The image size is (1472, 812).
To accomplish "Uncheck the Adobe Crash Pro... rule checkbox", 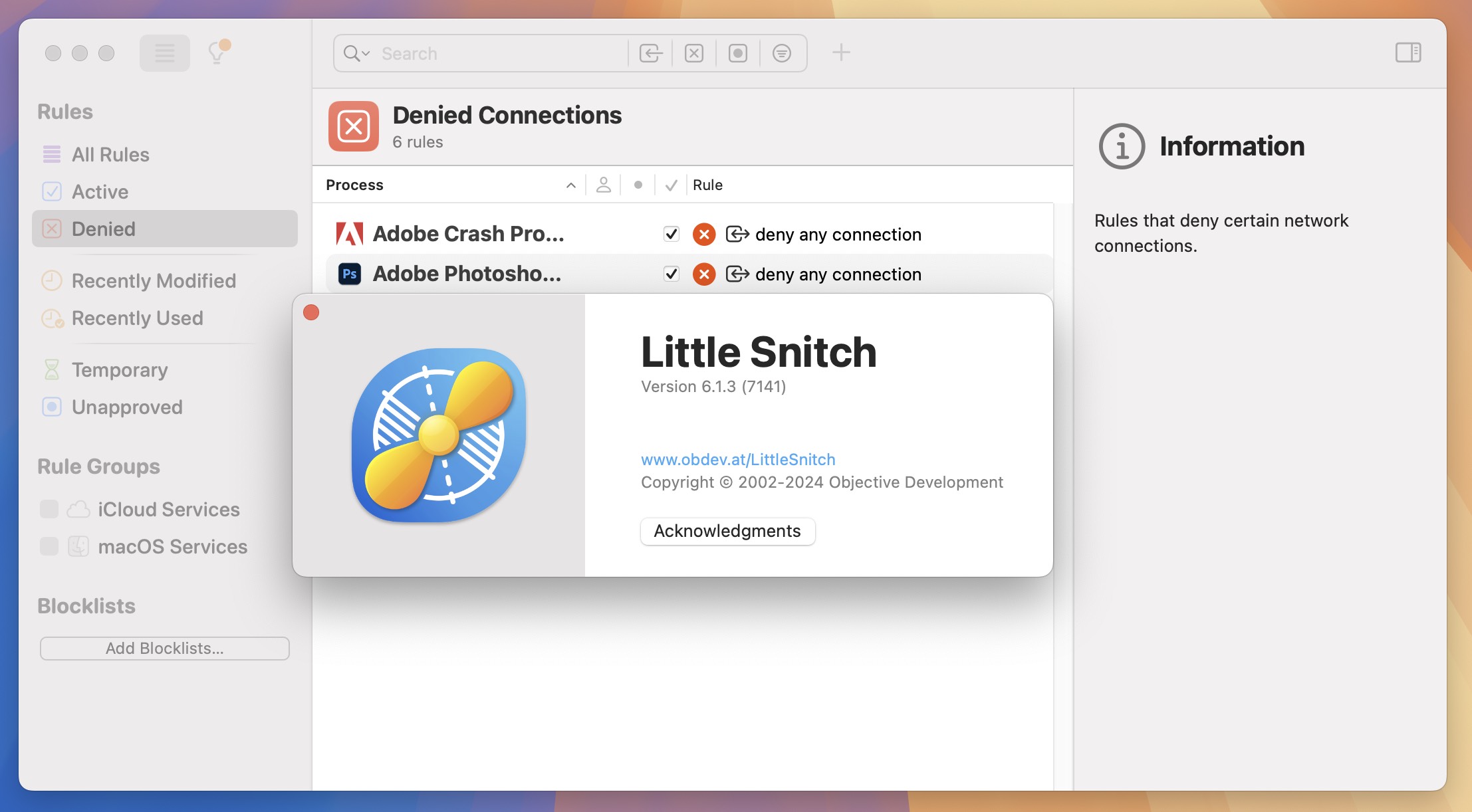I will (x=672, y=234).
